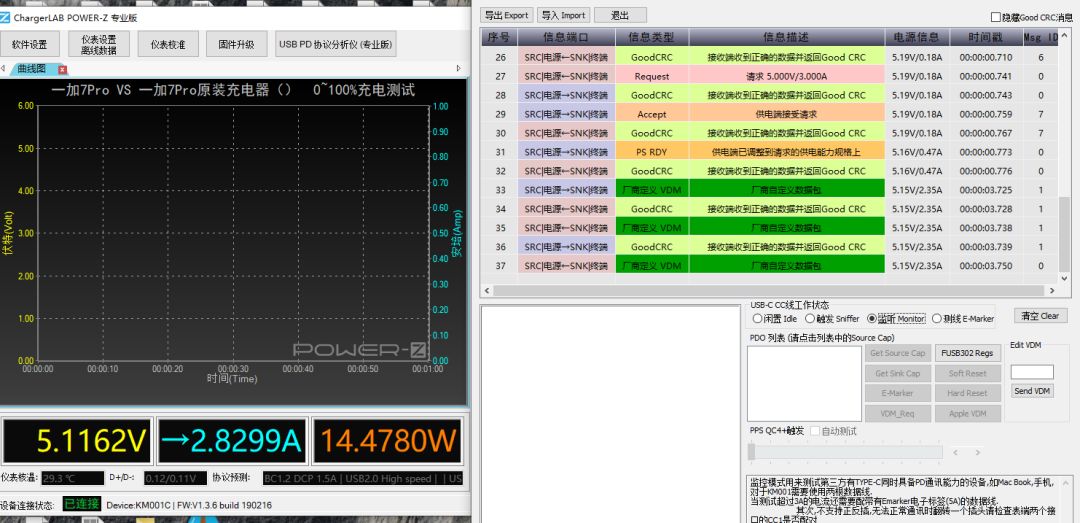1080x523 pixels.
Task: Click the Soft Reset button
Action: coord(967,373)
